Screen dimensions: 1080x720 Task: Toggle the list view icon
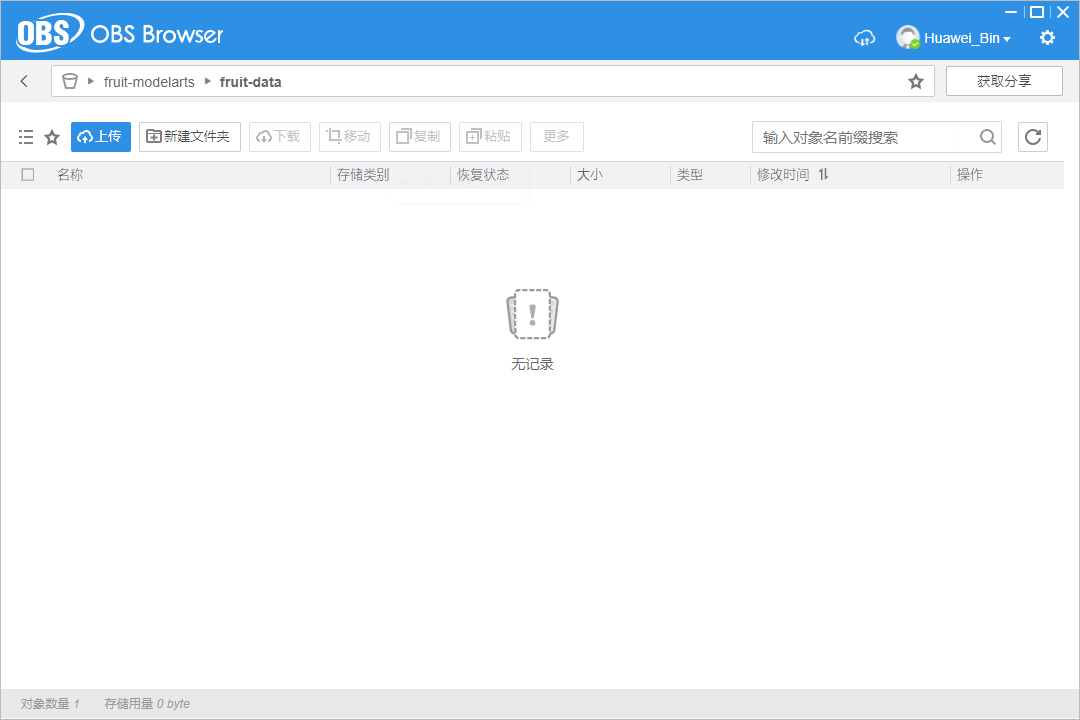pos(26,136)
